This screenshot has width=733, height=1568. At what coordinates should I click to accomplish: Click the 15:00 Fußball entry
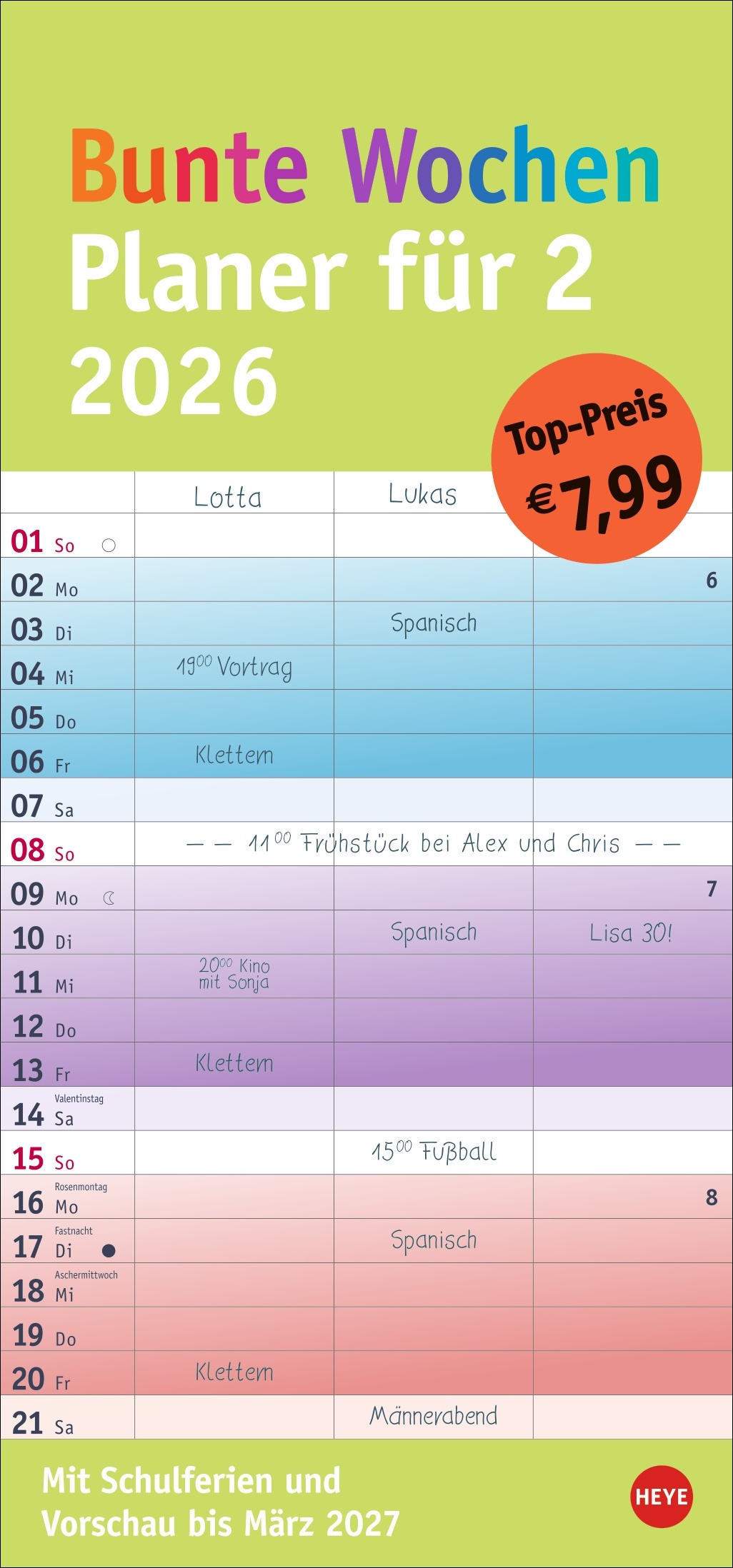click(434, 1151)
